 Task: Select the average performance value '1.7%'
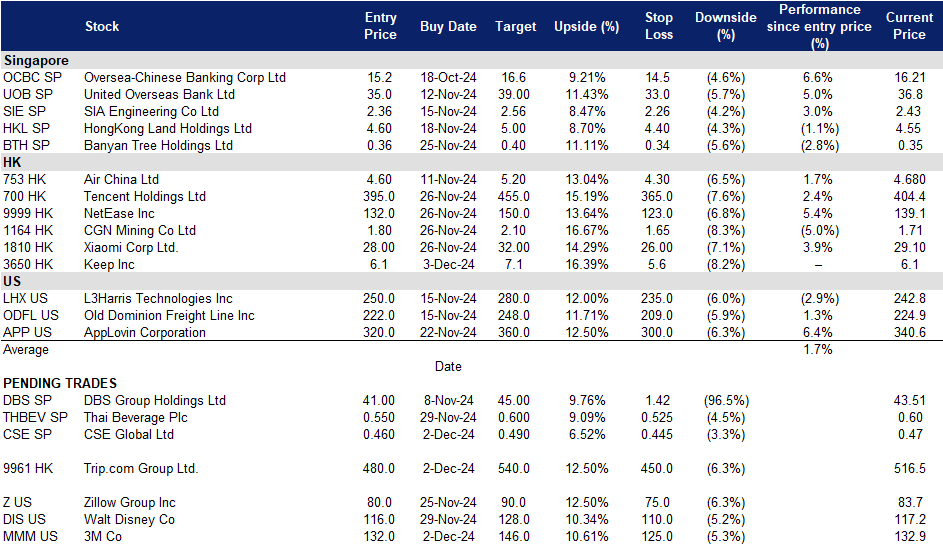818,349
